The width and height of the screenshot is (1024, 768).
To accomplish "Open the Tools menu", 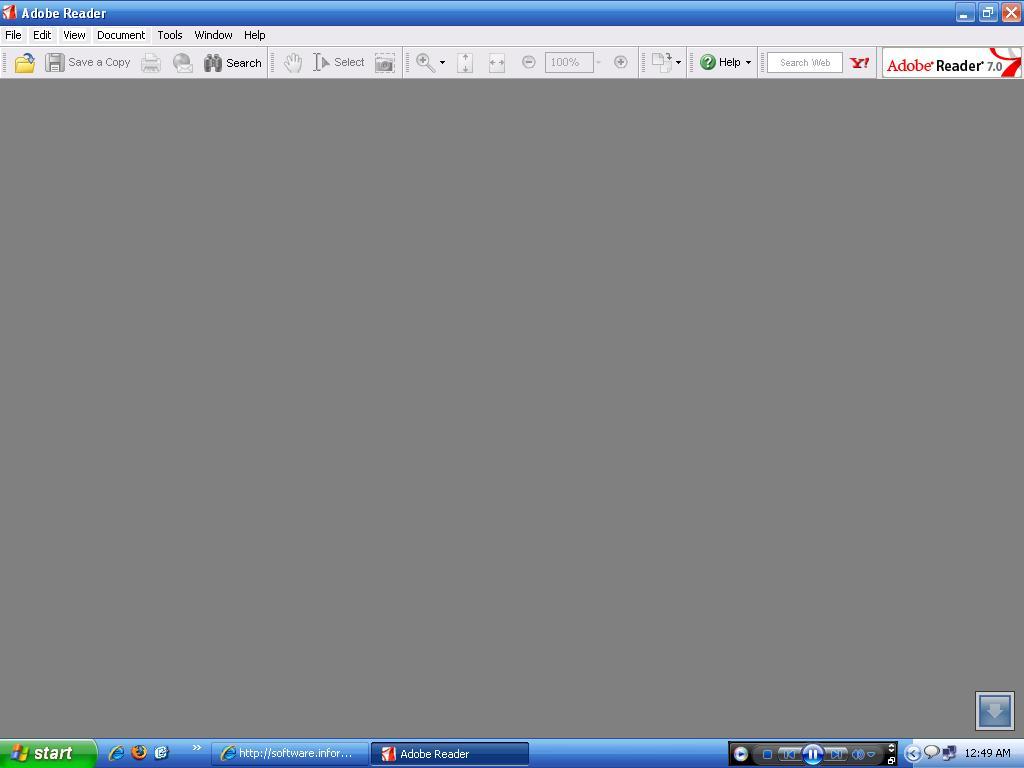I will (169, 34).
